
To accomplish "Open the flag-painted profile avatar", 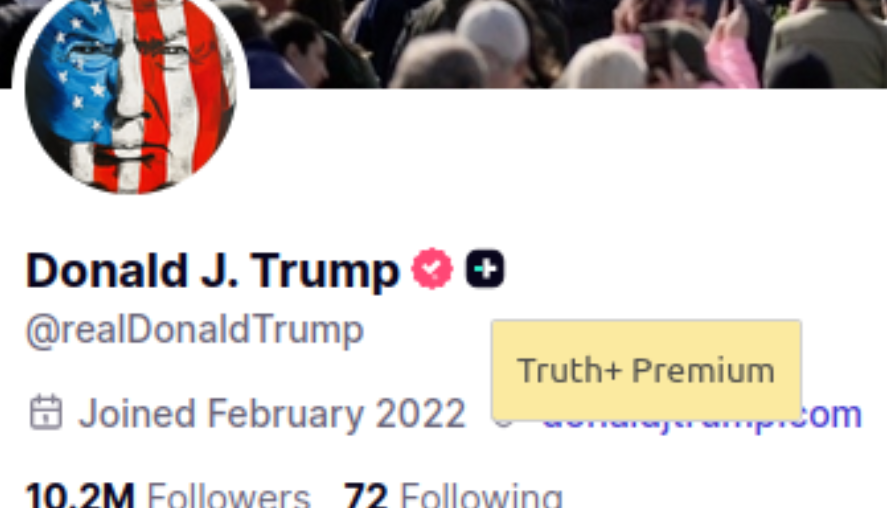I will point(130,93).
